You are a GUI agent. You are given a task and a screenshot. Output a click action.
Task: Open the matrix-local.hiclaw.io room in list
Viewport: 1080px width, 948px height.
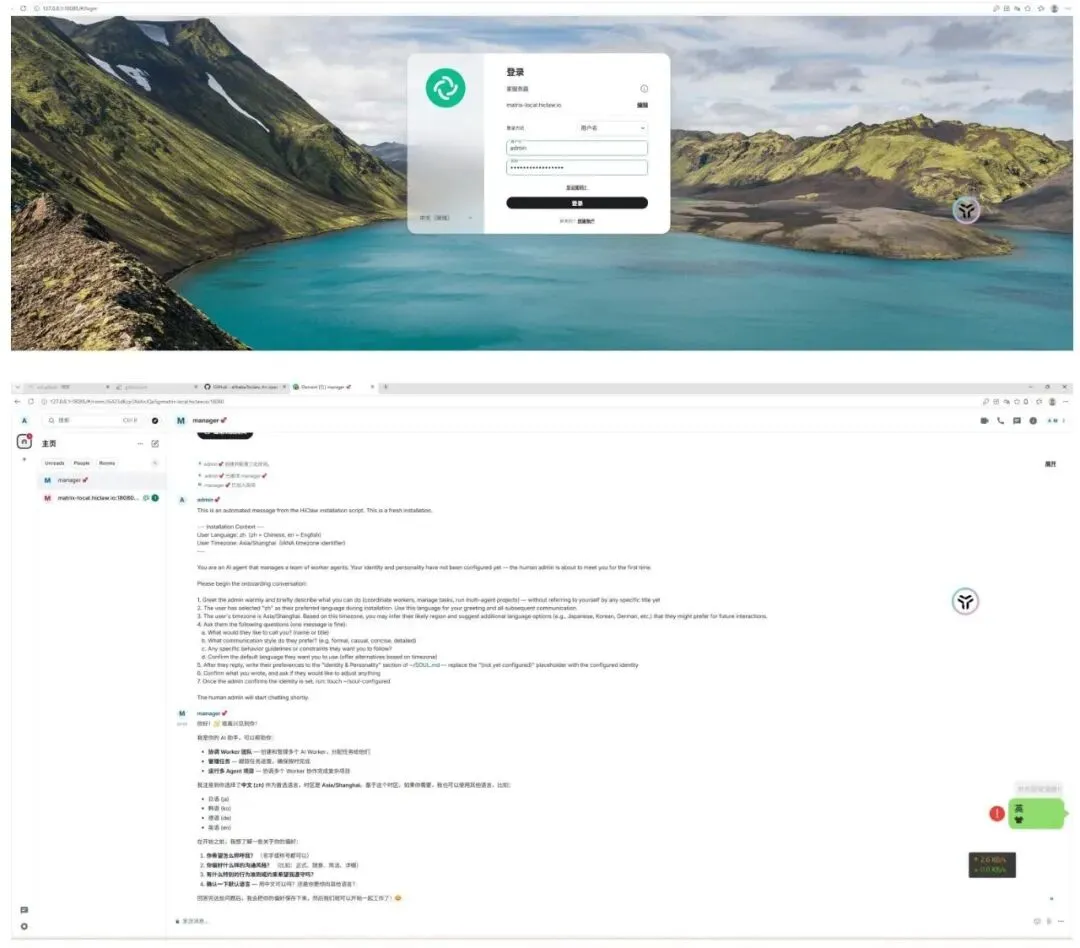click(101, 498)
